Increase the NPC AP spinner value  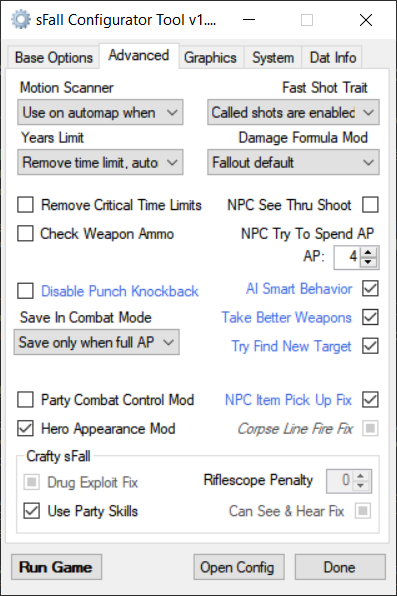pos(368,253)
